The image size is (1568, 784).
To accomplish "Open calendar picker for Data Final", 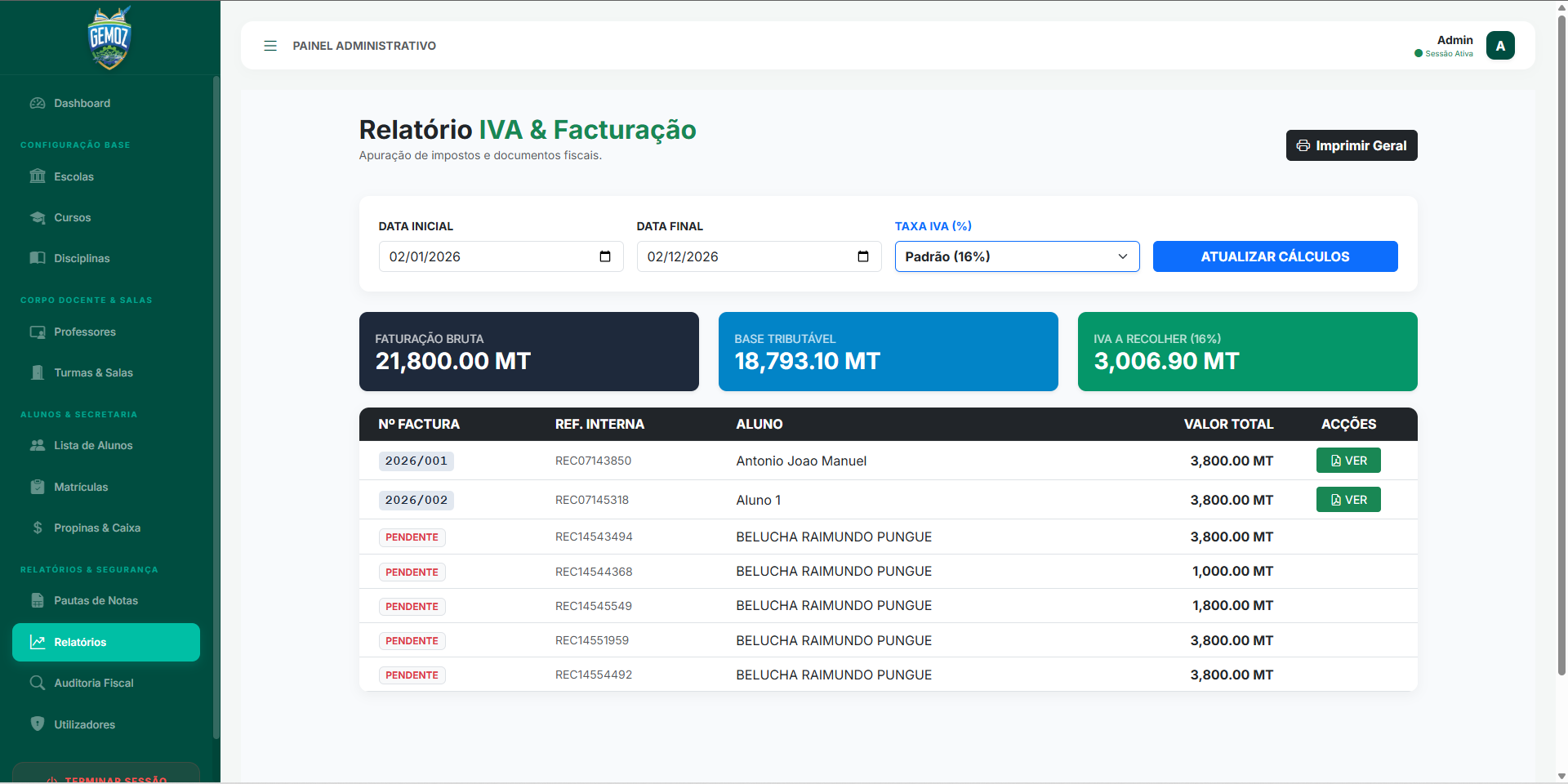I will 862,256.
